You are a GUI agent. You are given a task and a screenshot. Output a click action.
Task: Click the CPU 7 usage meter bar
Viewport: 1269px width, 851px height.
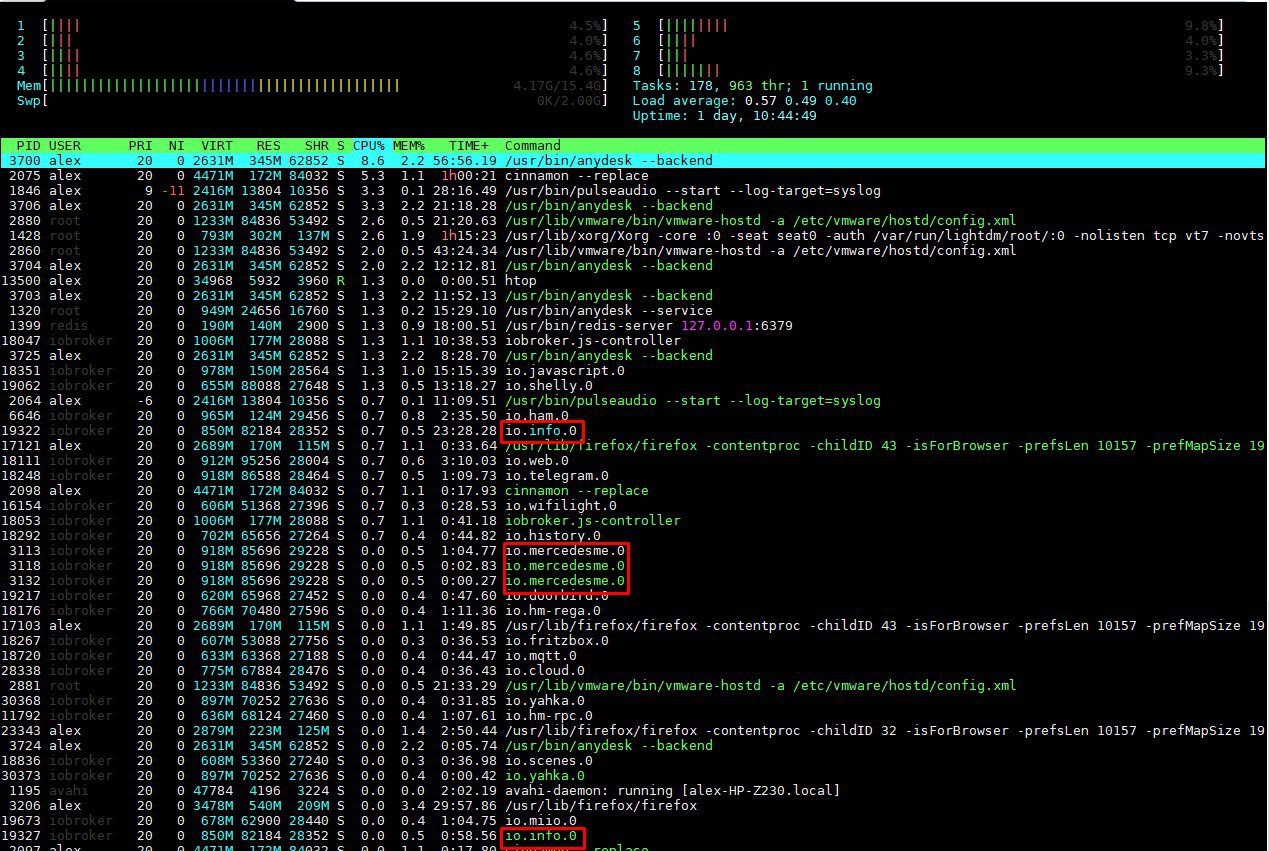tap(941, 55)
